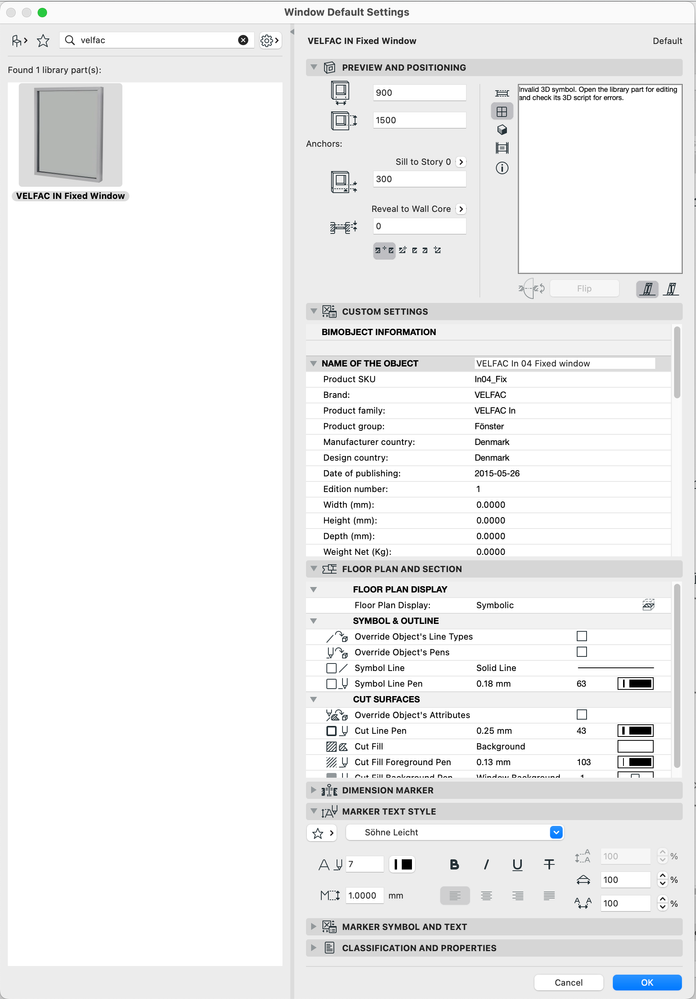
Task: Click the window height field 1500
Action: click(x=419, y=120)
